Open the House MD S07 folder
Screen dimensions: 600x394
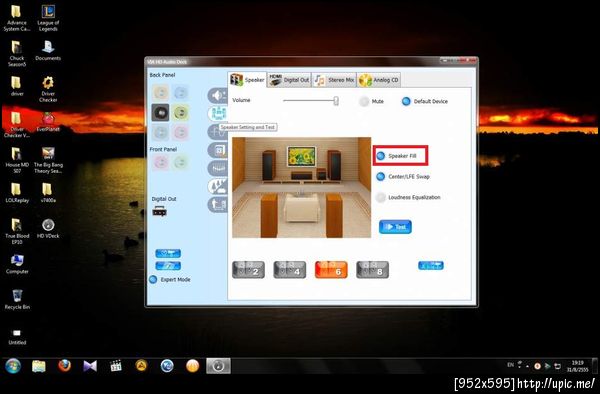click(x=17, y=160)
